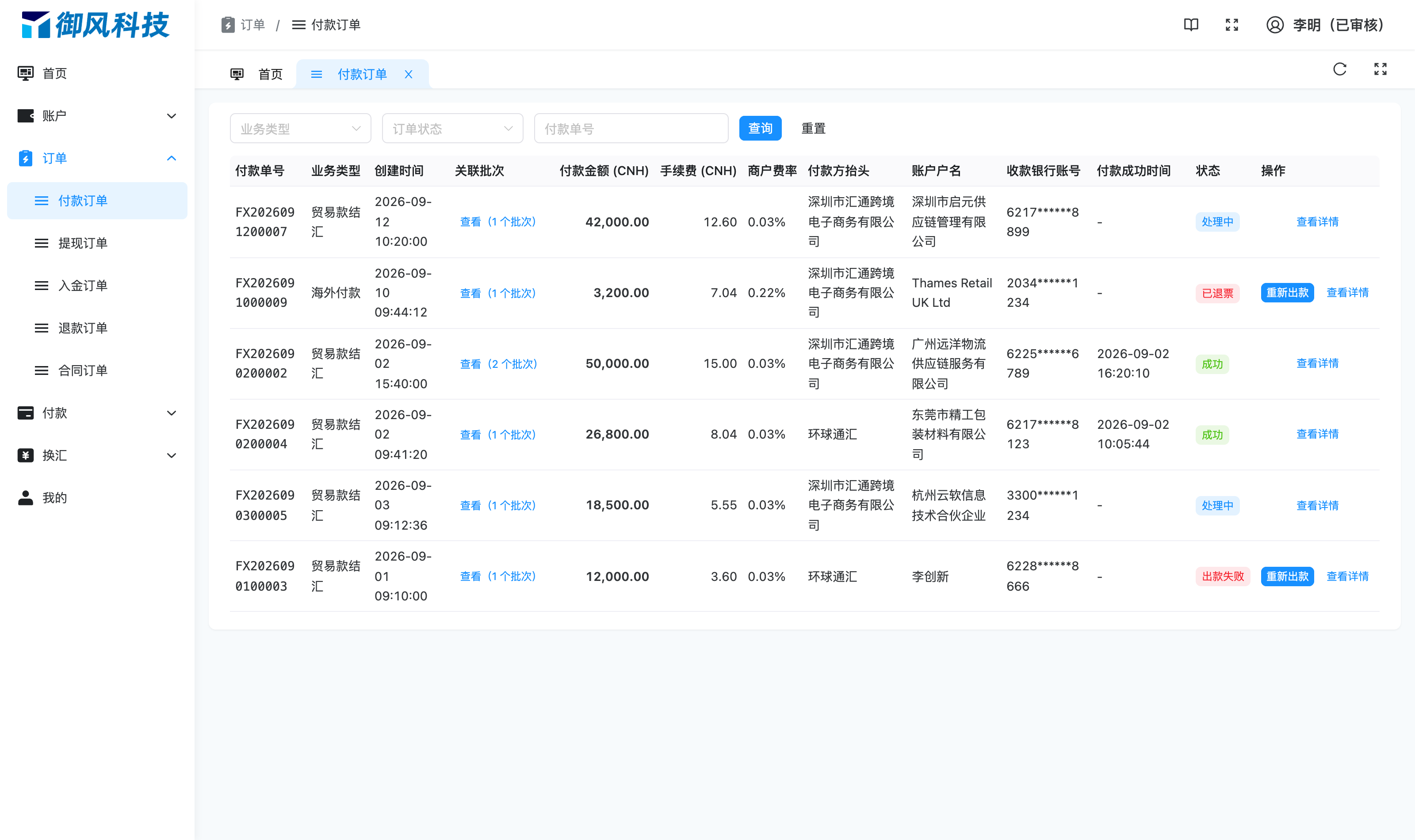Screen dimensions: 1415x840
Task: Open 查看详情 for the 42,000.00 order
Action: (1317, 222)
